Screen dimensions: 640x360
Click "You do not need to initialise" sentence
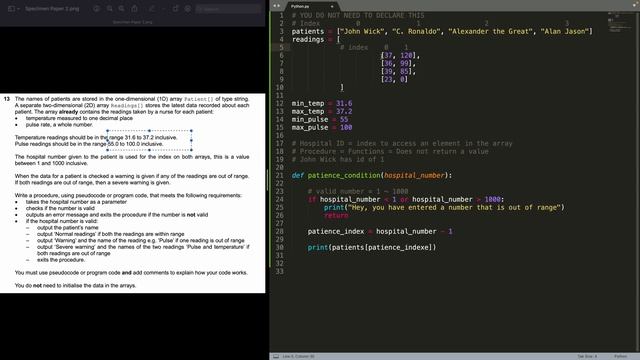coord(75,286)
